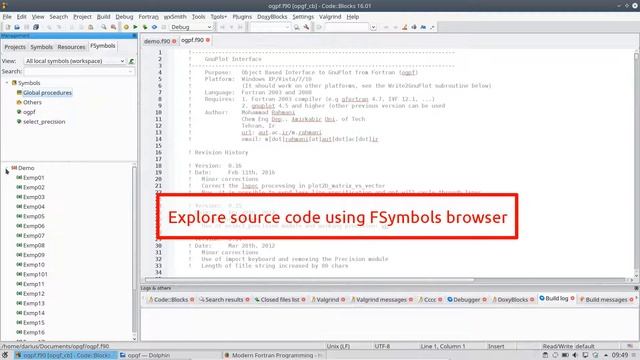
Task: Close the ogpf.f90 tab via its red icon
Action: 208,40
